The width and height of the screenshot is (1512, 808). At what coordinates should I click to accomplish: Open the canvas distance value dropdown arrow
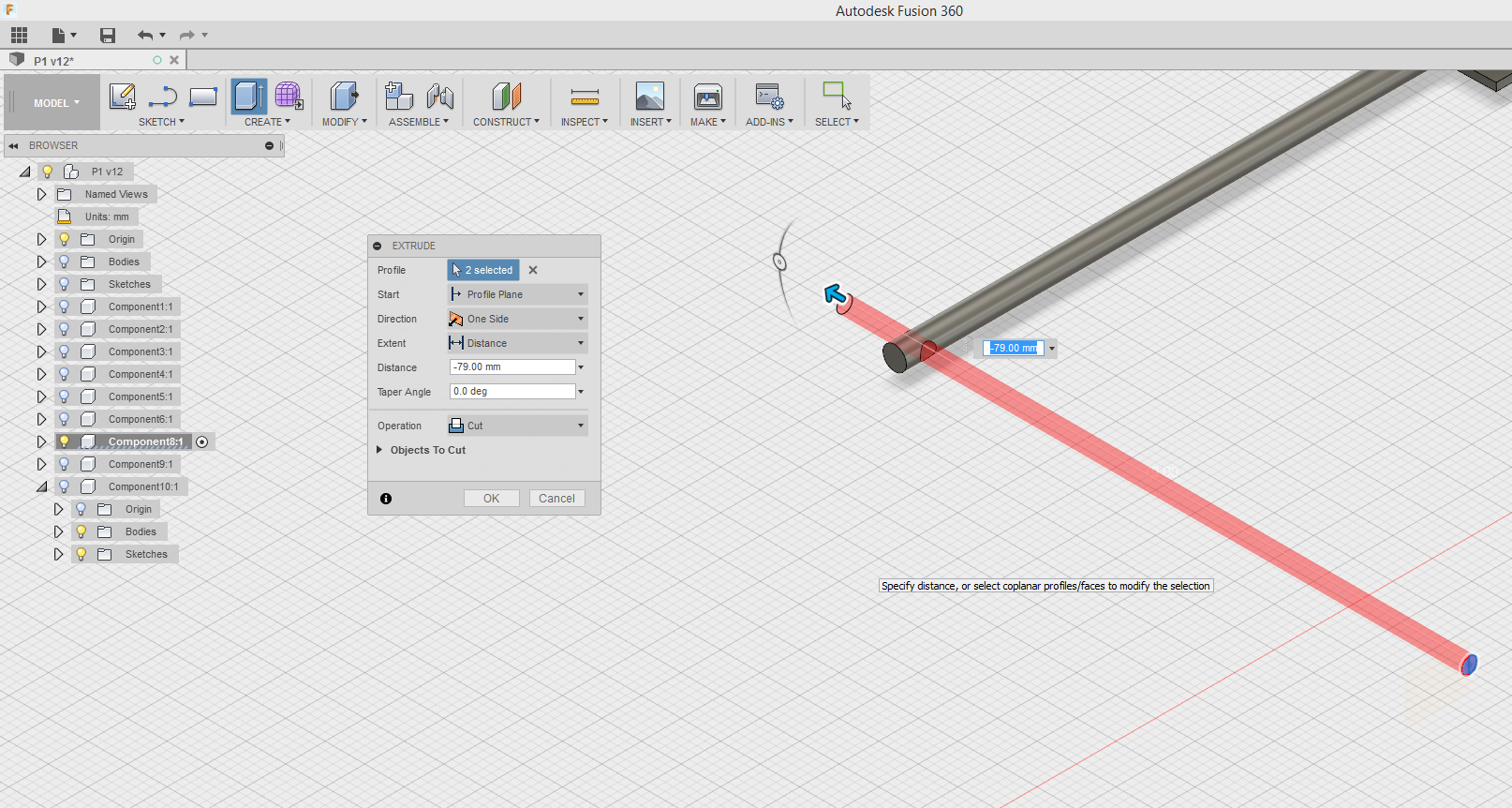[x=1052, y=349]
